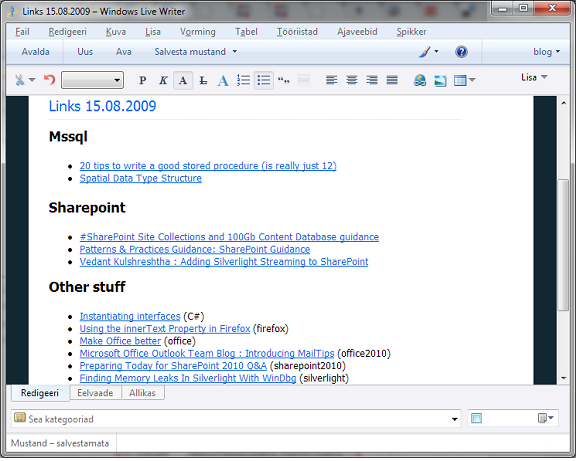Open Using the innerText Property in Firefox link

165,329
